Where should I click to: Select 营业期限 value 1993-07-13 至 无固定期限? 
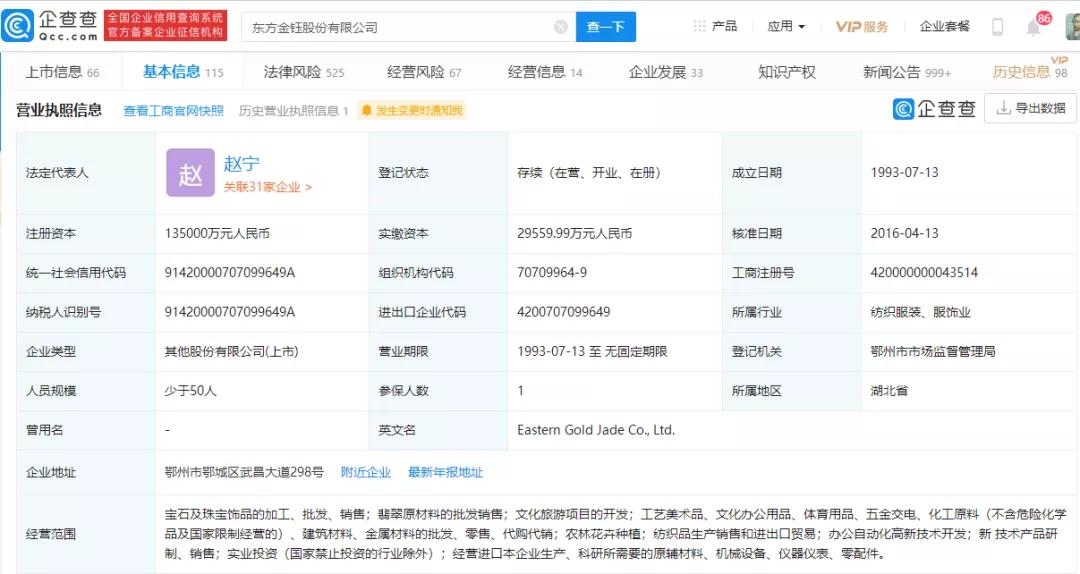point(592,351)
